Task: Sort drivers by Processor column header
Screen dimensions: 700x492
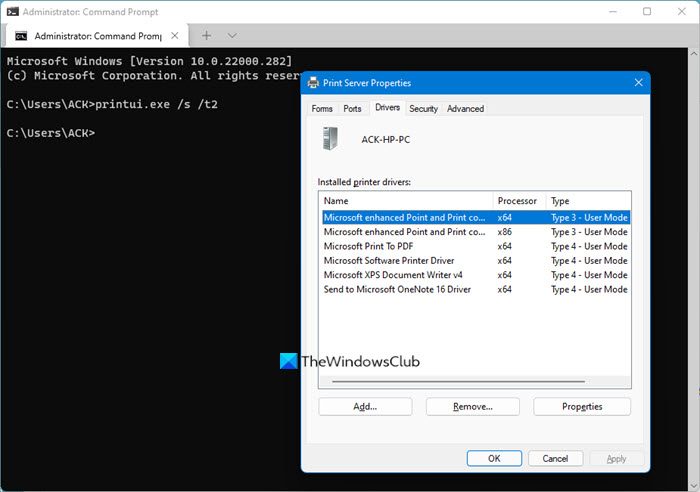Action: [520, 201]
